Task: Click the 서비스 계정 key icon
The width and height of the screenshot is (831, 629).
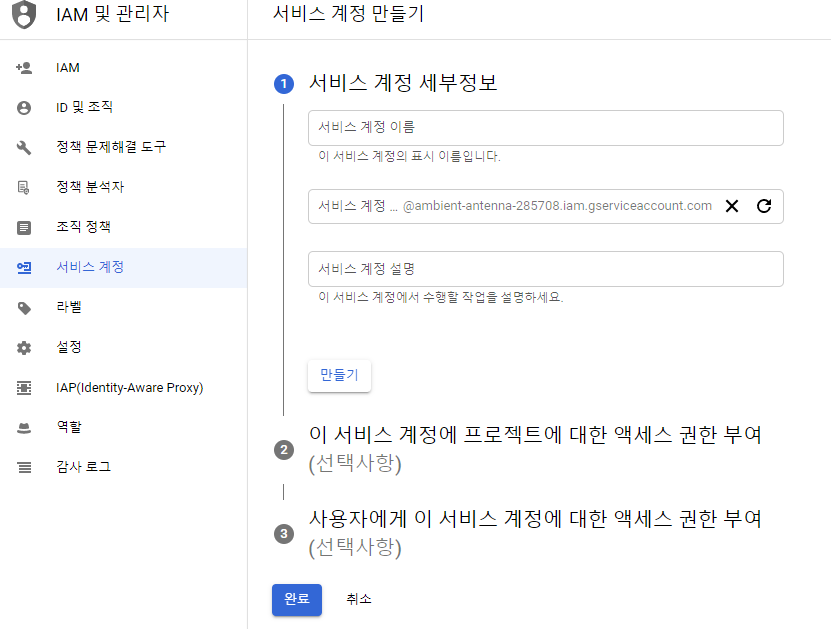Action: coord(24,268)
